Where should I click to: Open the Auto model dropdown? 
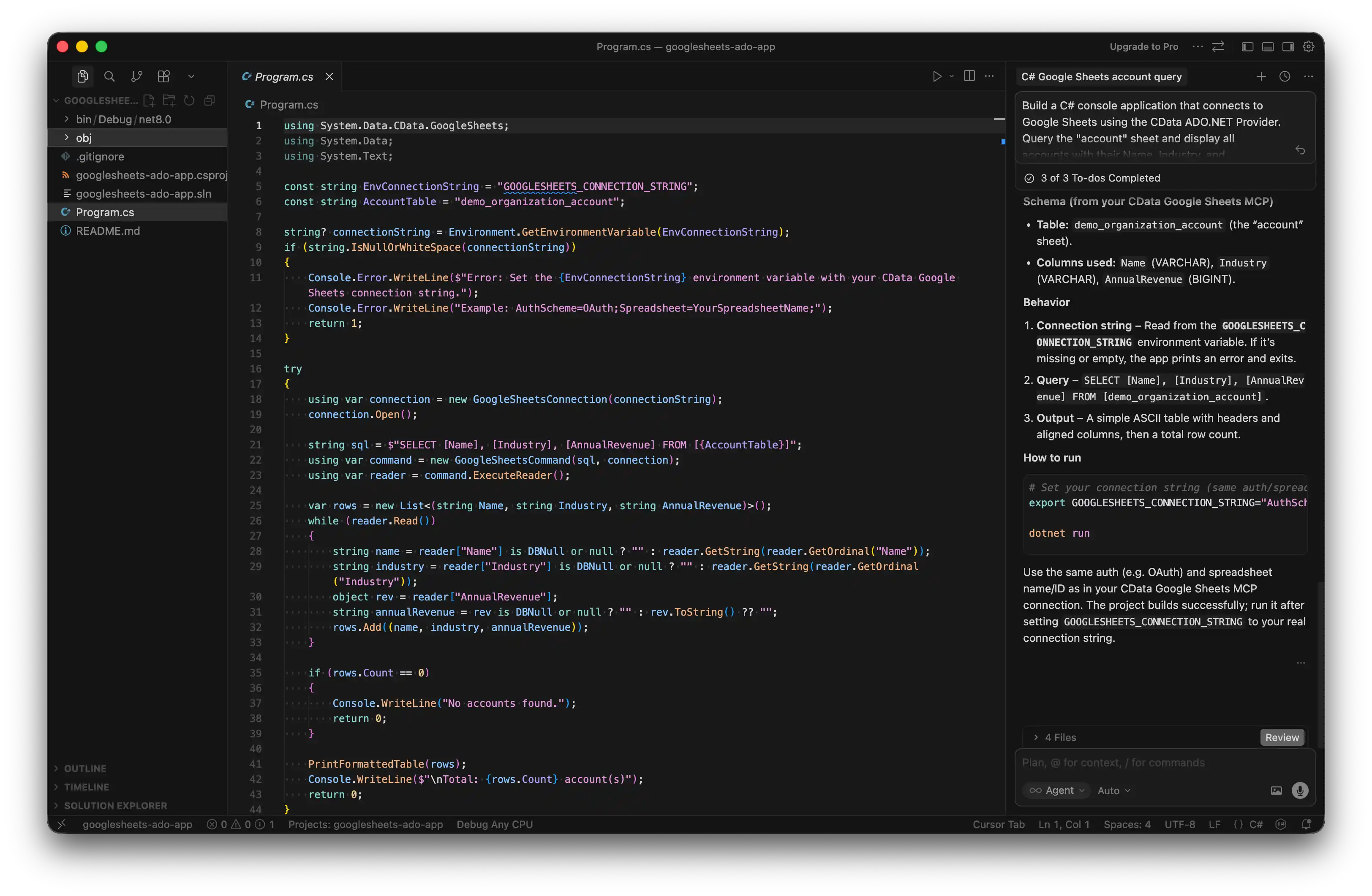point(1114,790)
